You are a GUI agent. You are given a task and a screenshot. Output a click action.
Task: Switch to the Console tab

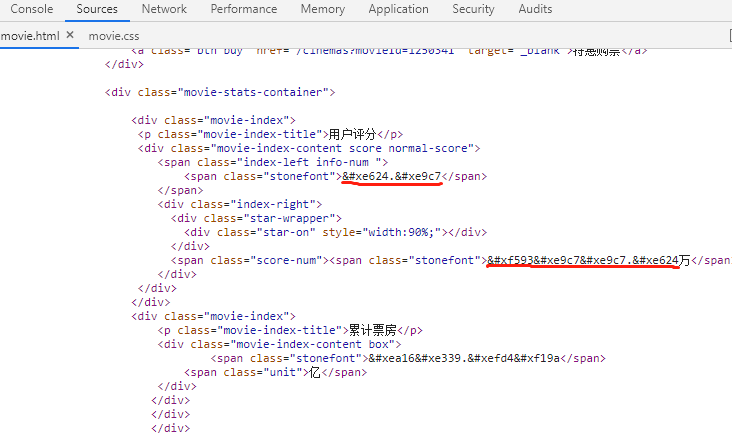coord(31,9)
